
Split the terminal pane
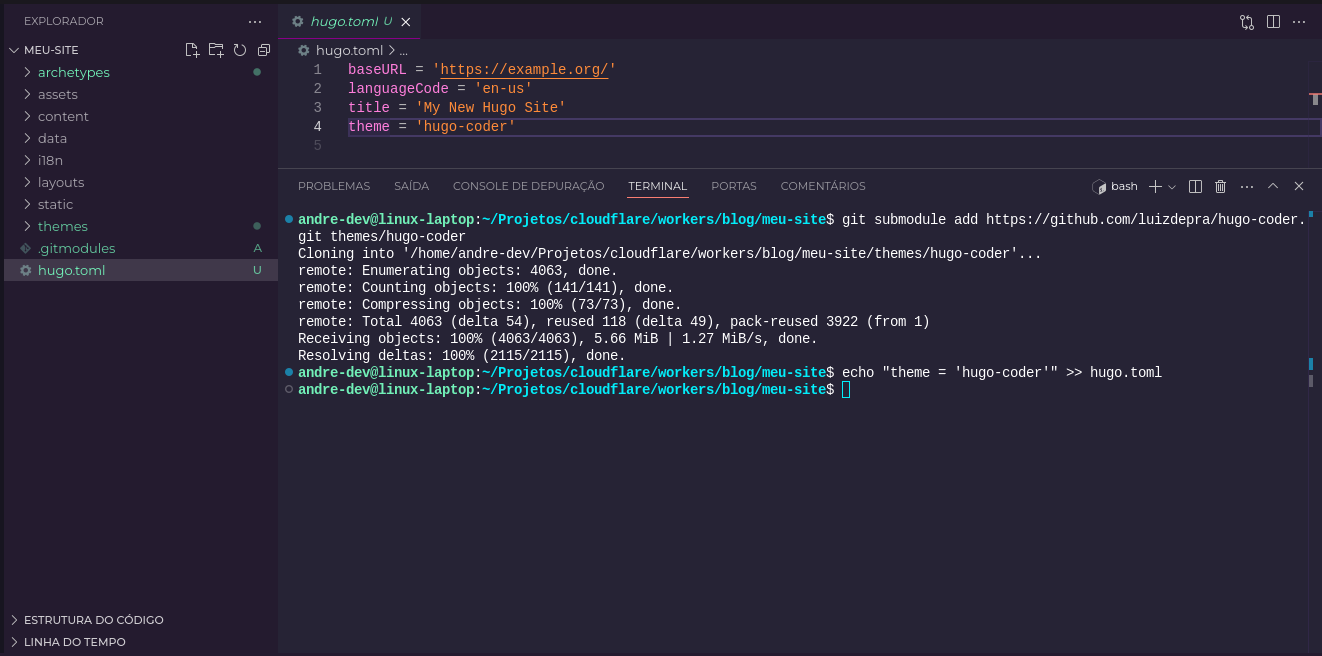coord(1193,186)
